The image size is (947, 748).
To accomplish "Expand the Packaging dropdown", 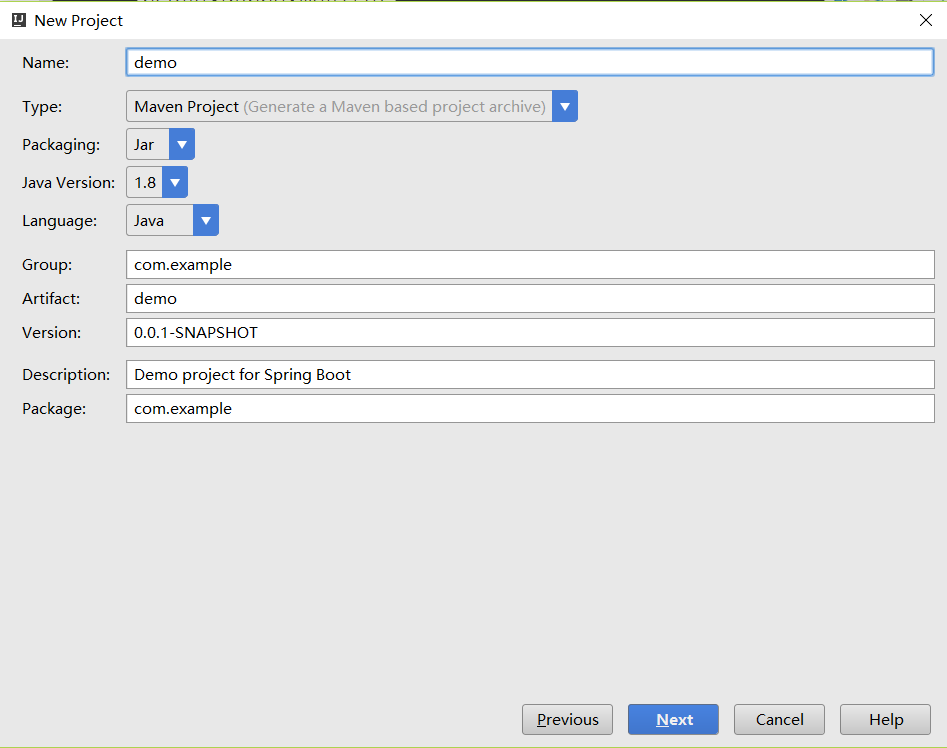I will pyautogui.click(x=182, y=144).
